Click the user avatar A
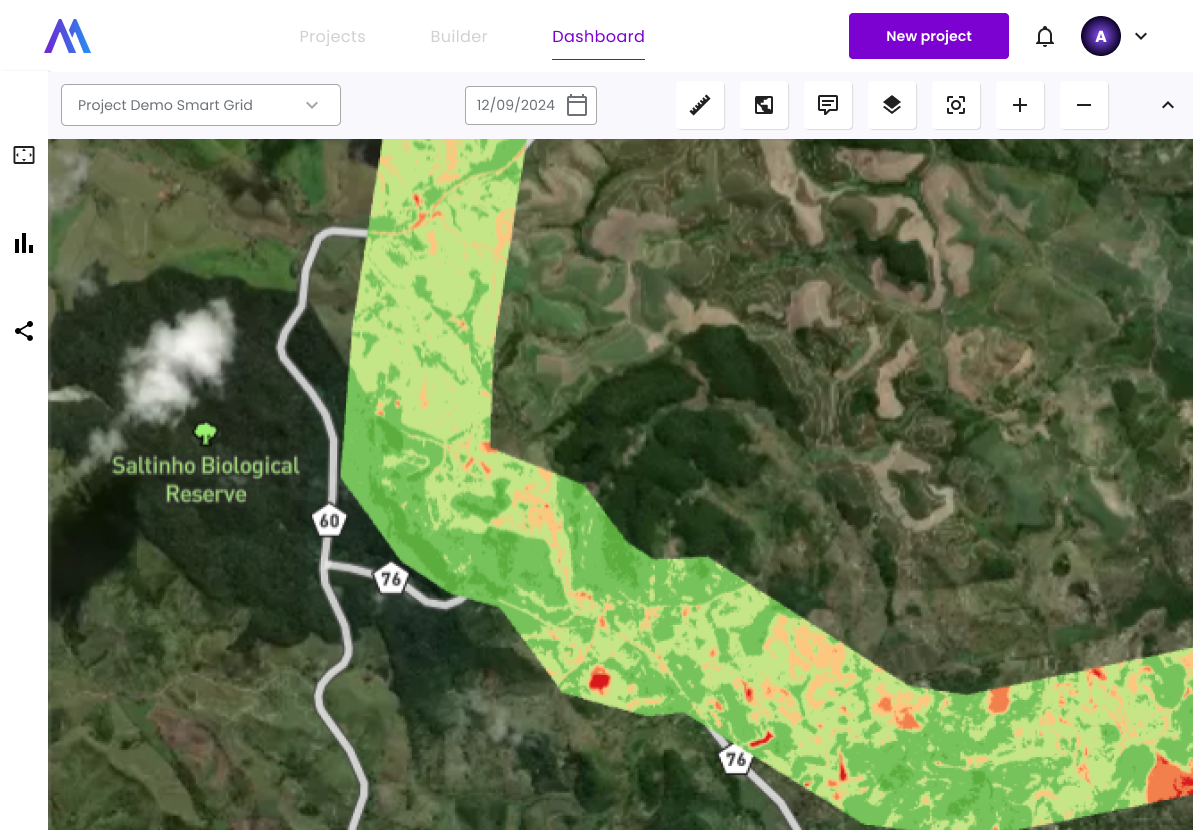The width and height of the screenshot is (1193, 830). click(x=1101, y=37)
